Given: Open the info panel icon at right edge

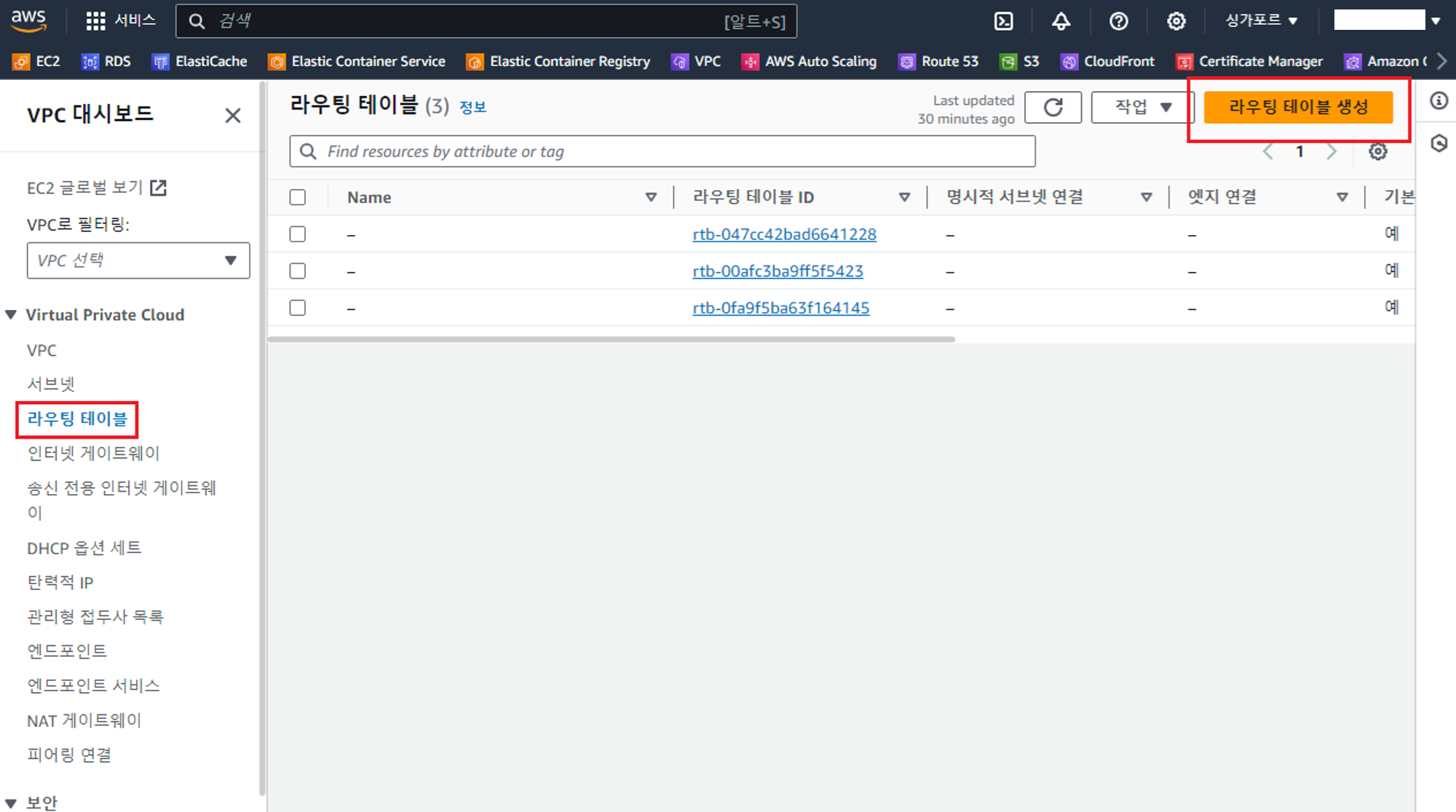Looking at the screenshot, I should click(1439, 100).
